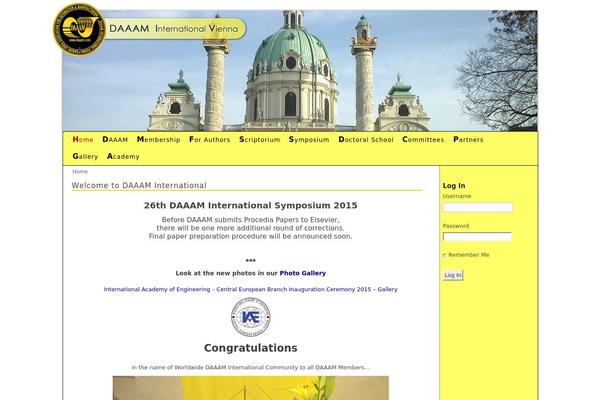Open the For Authors menu

210,139
